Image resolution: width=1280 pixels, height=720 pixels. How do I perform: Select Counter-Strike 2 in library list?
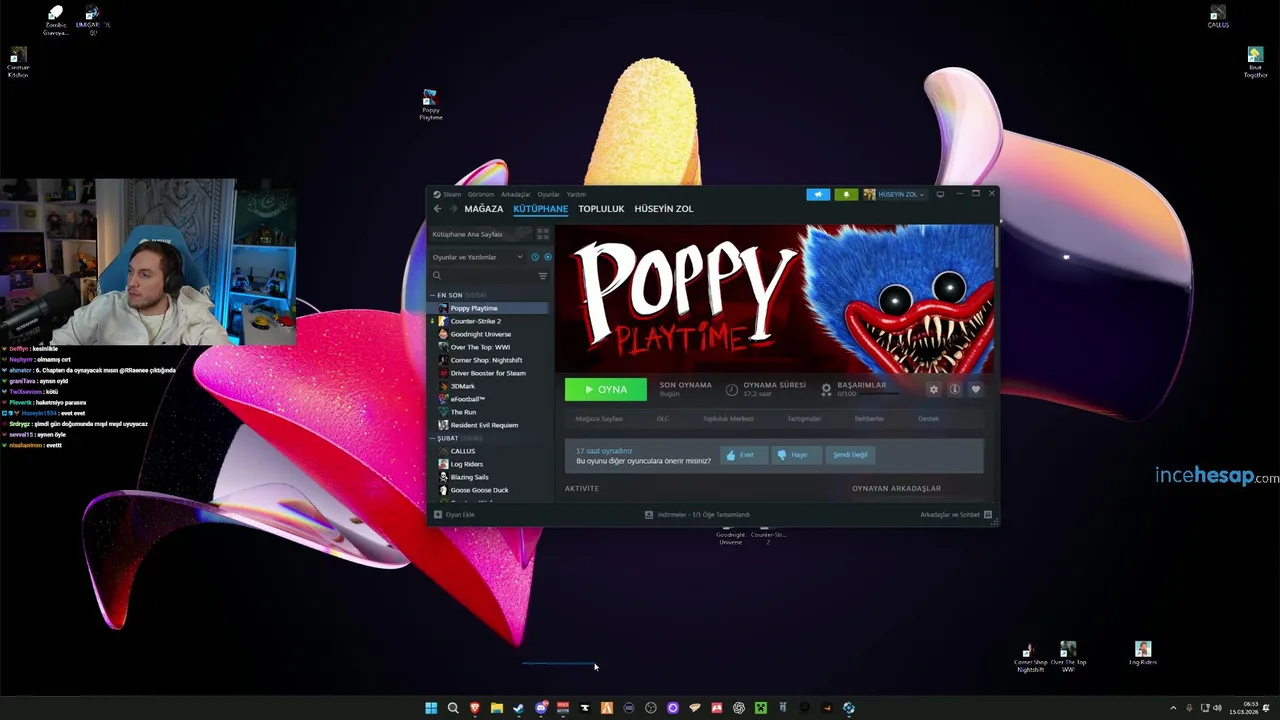pyautogui.click(x=489, y=321)
